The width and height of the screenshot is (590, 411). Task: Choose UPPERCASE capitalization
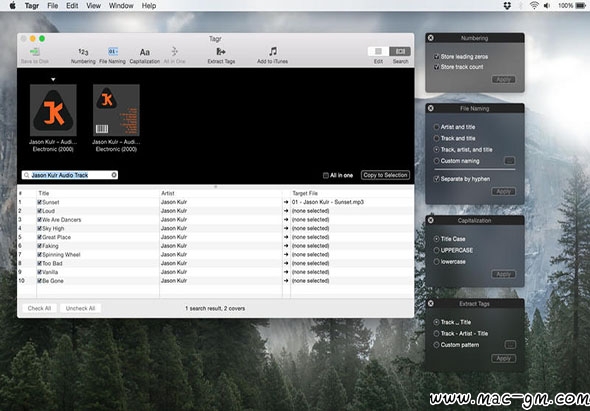(x=436, y=250)
